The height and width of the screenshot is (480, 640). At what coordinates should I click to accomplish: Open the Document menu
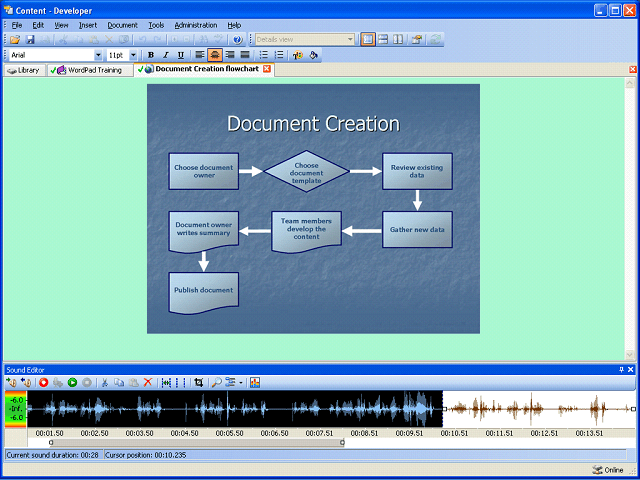coord(122,25)
